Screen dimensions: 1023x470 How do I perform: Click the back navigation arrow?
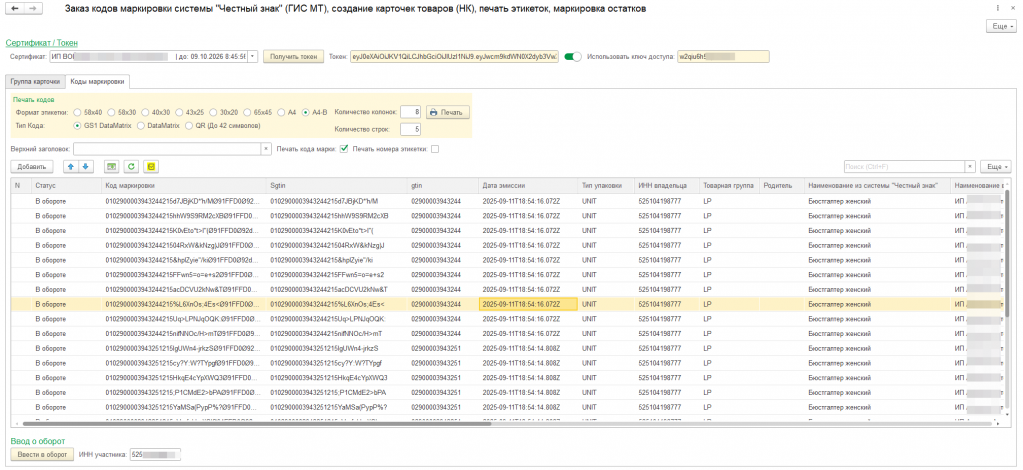[x=12, y=8]
